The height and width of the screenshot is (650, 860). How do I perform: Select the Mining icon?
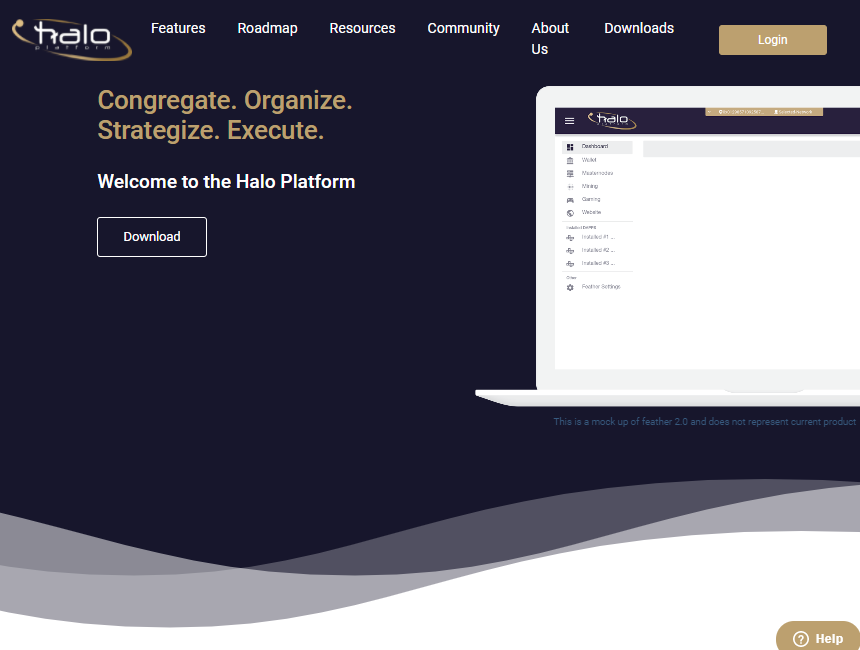click(570, 186)
